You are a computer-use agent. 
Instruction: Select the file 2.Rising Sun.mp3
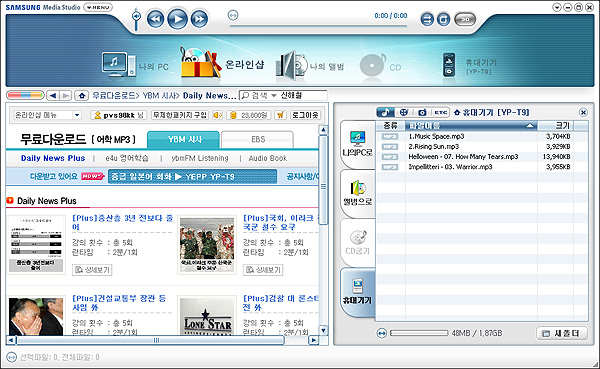434,147
